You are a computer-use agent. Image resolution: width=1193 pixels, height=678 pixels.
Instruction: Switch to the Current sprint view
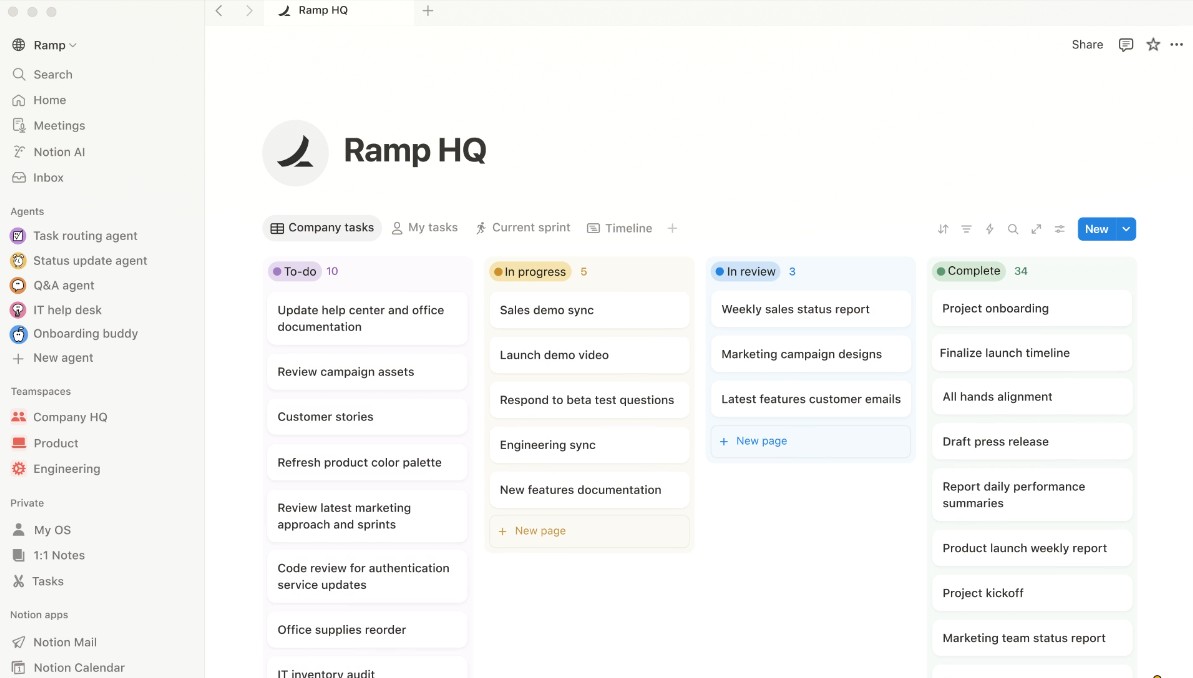(x=523, y=228)
